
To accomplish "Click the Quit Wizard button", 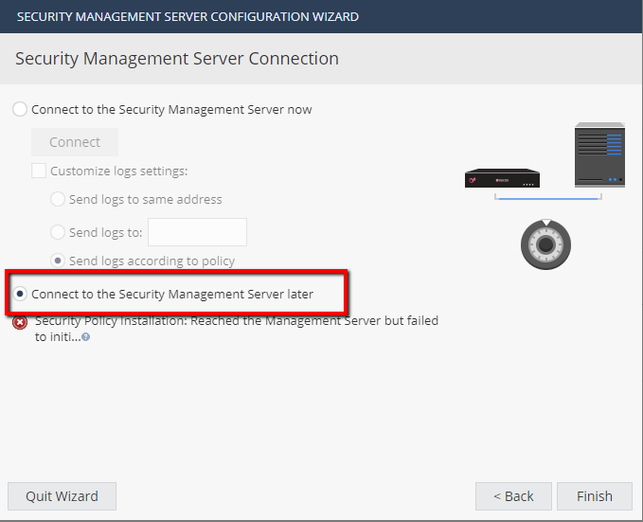I will click(62, 496).
